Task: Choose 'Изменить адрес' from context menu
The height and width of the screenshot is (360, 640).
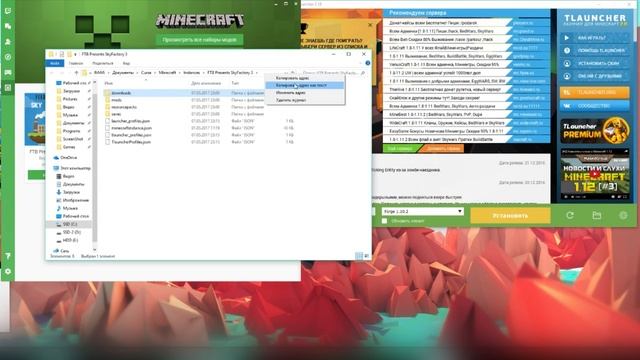Action: tap(305, 93)
